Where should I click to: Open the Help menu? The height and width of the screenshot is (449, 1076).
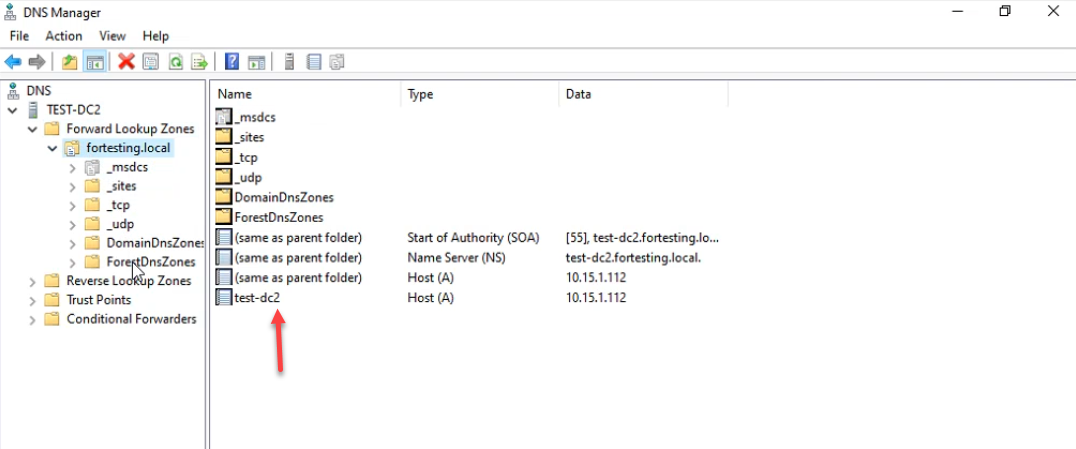(156, 36)
